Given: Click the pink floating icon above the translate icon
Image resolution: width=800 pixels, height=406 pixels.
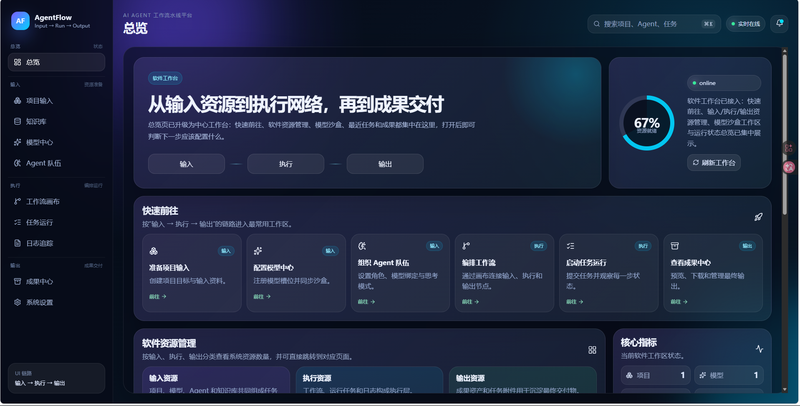Looking at the screenshot, I should click(x=789, y=148).
